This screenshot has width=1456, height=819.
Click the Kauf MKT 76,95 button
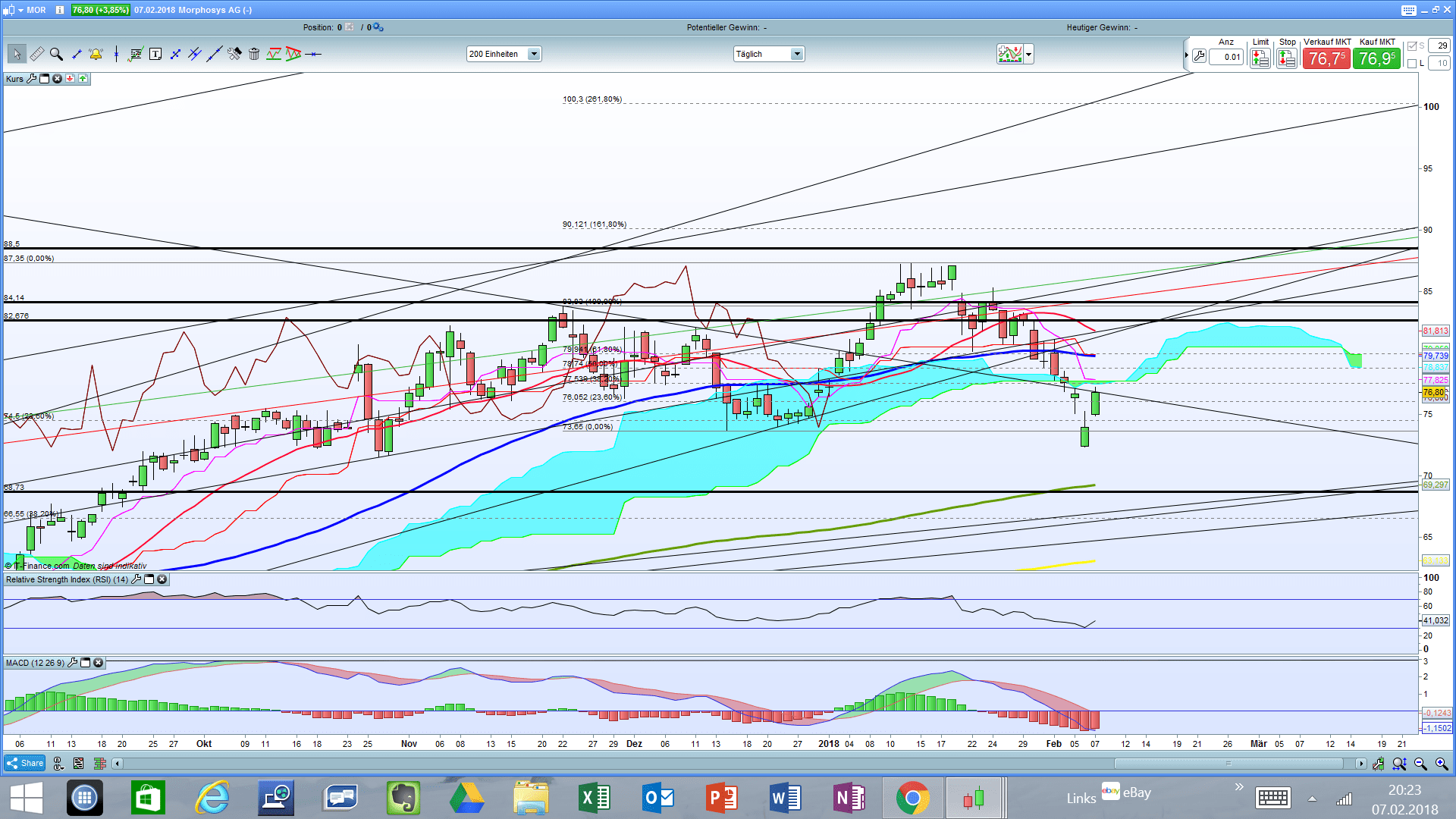click(x=1376, y=58)
